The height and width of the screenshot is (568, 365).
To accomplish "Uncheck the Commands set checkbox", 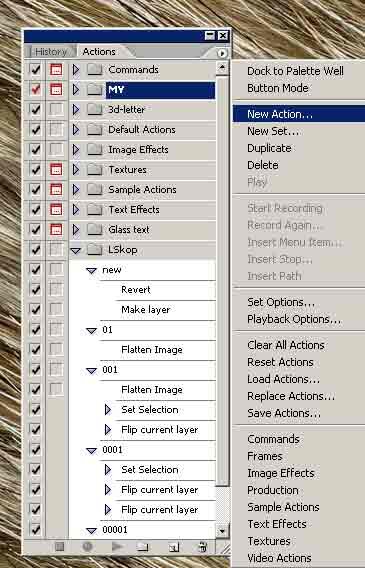I will click(x=35, y=70).
